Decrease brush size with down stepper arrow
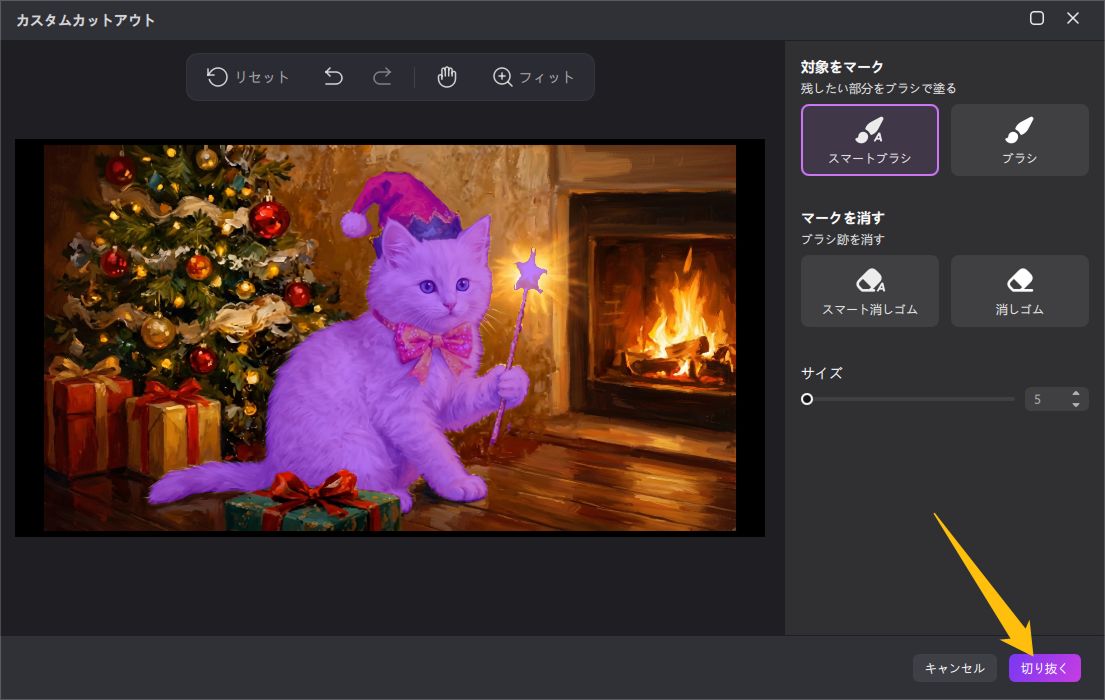 coord(1076,405)
